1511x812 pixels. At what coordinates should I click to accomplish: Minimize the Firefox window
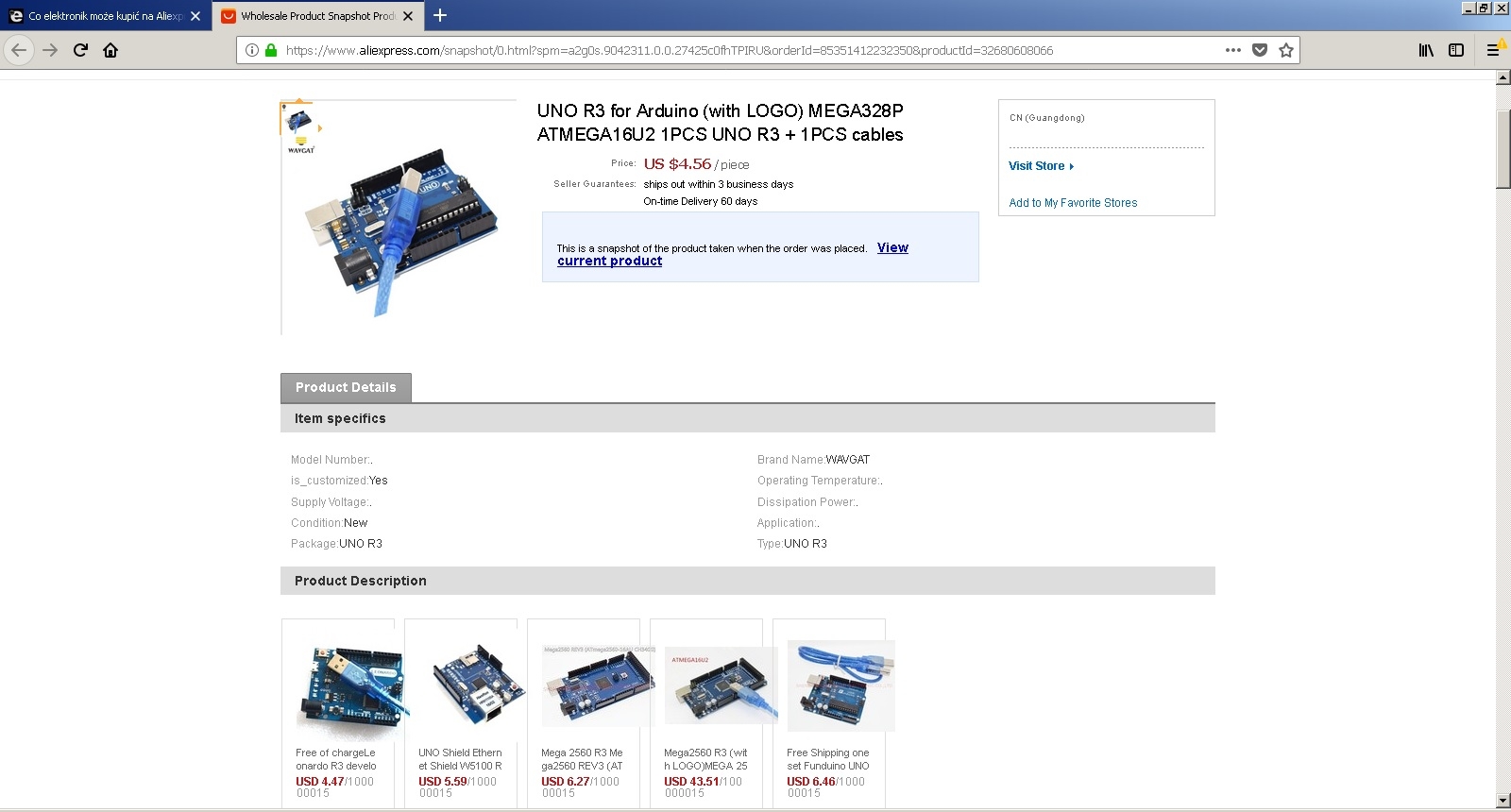1469,8
